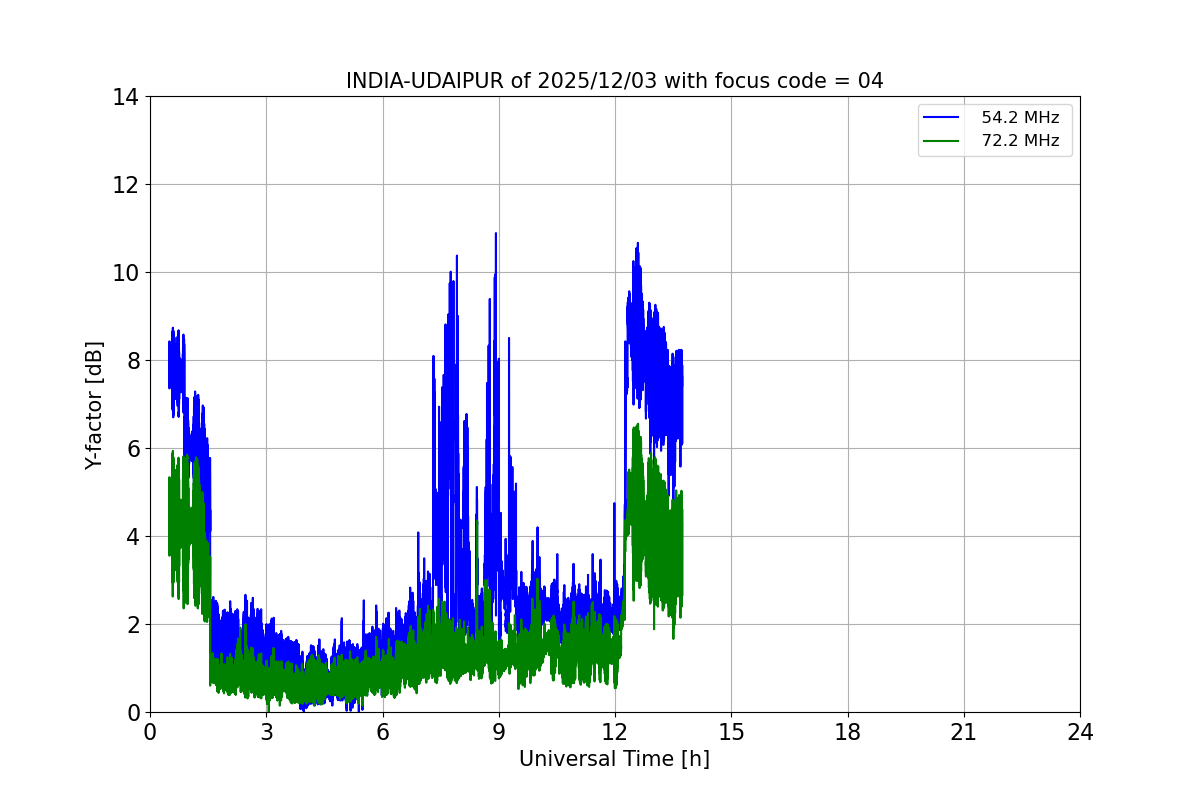The image size is (1200, 800).
Task: Click the x-axis tick label 0
Action: 150,732
